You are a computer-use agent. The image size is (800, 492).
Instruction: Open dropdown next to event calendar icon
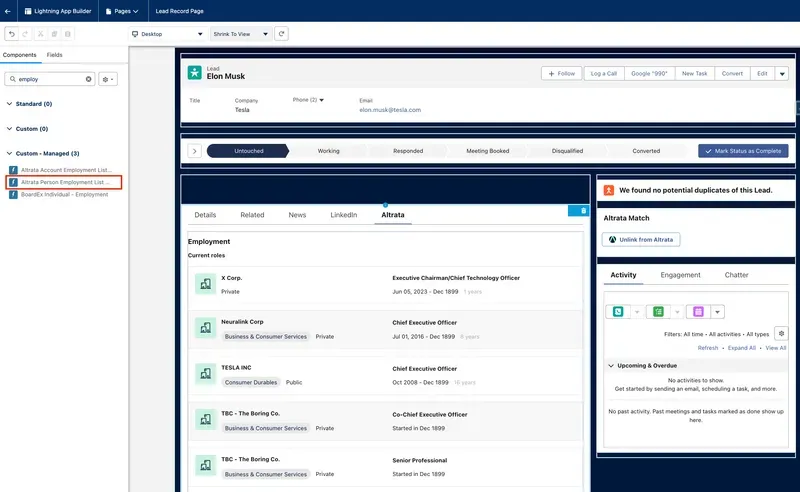click(717, 311)
